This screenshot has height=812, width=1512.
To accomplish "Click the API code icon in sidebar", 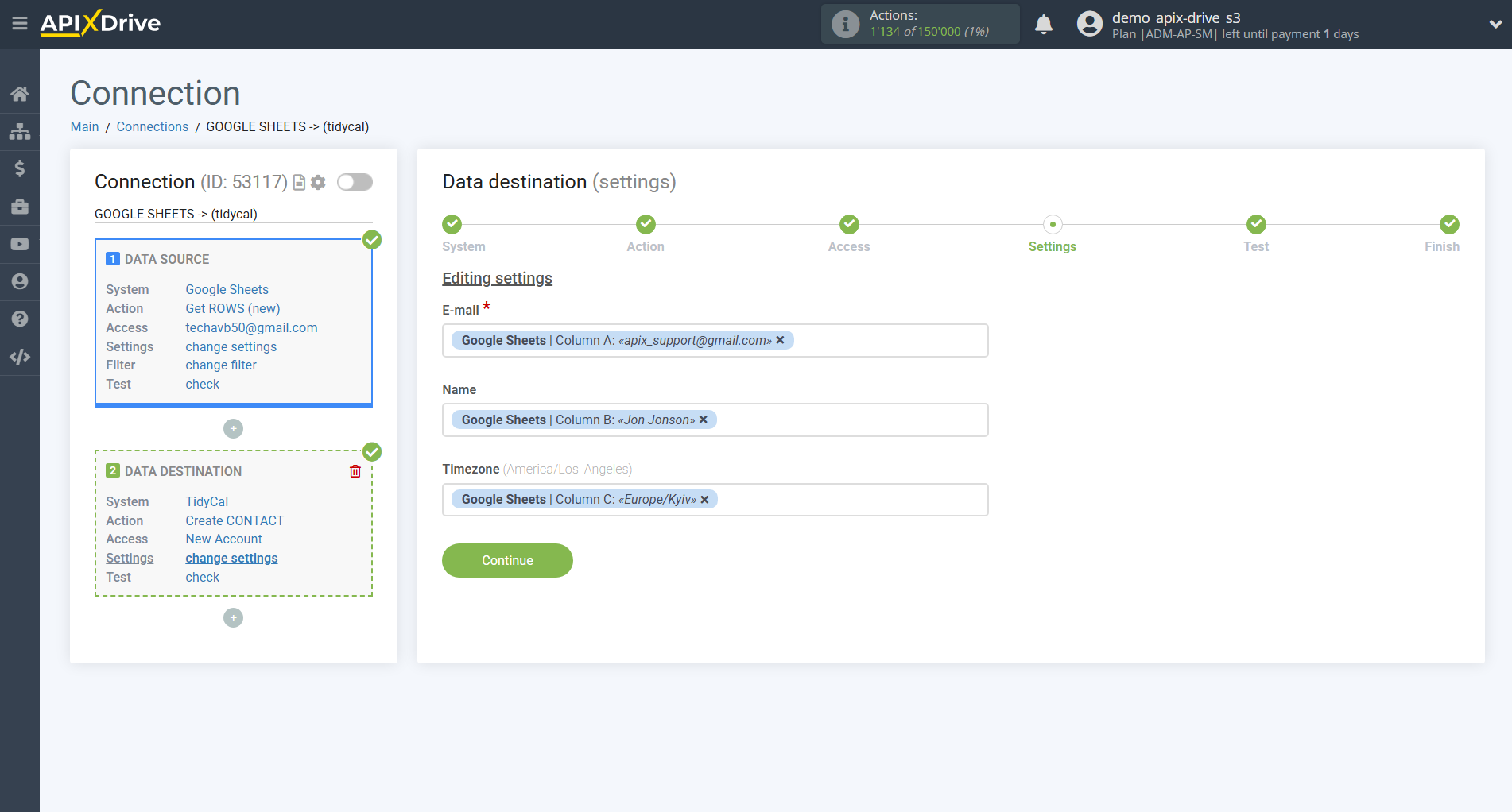I will tap(20, 357).
